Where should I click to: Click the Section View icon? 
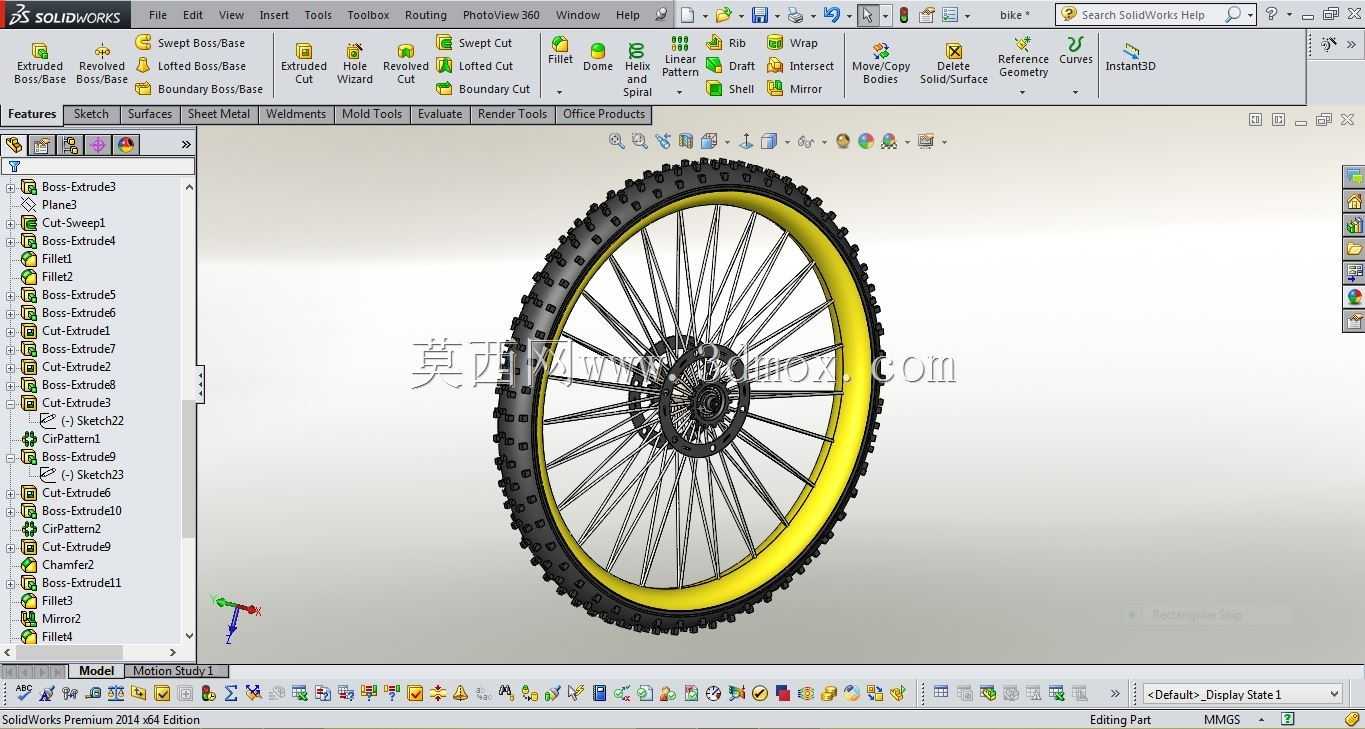[686, 141]
